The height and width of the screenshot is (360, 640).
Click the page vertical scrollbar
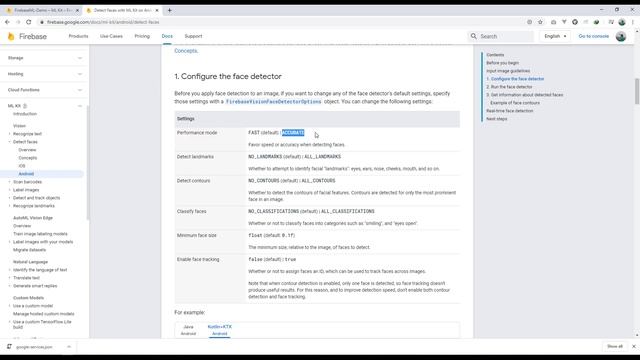pos(637,91)
